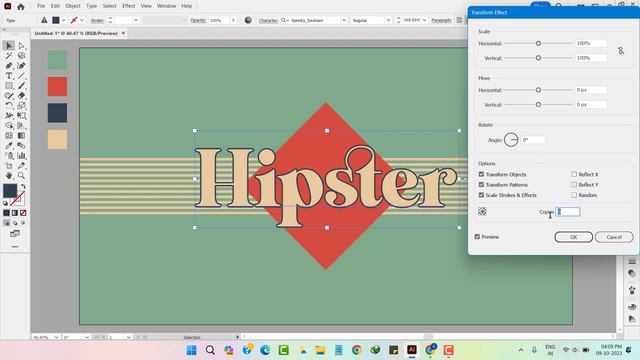640x360 pixels.
Task: Select the Selection tool (black arrow)
Action: pyautogui.click(x=9, y=46)
